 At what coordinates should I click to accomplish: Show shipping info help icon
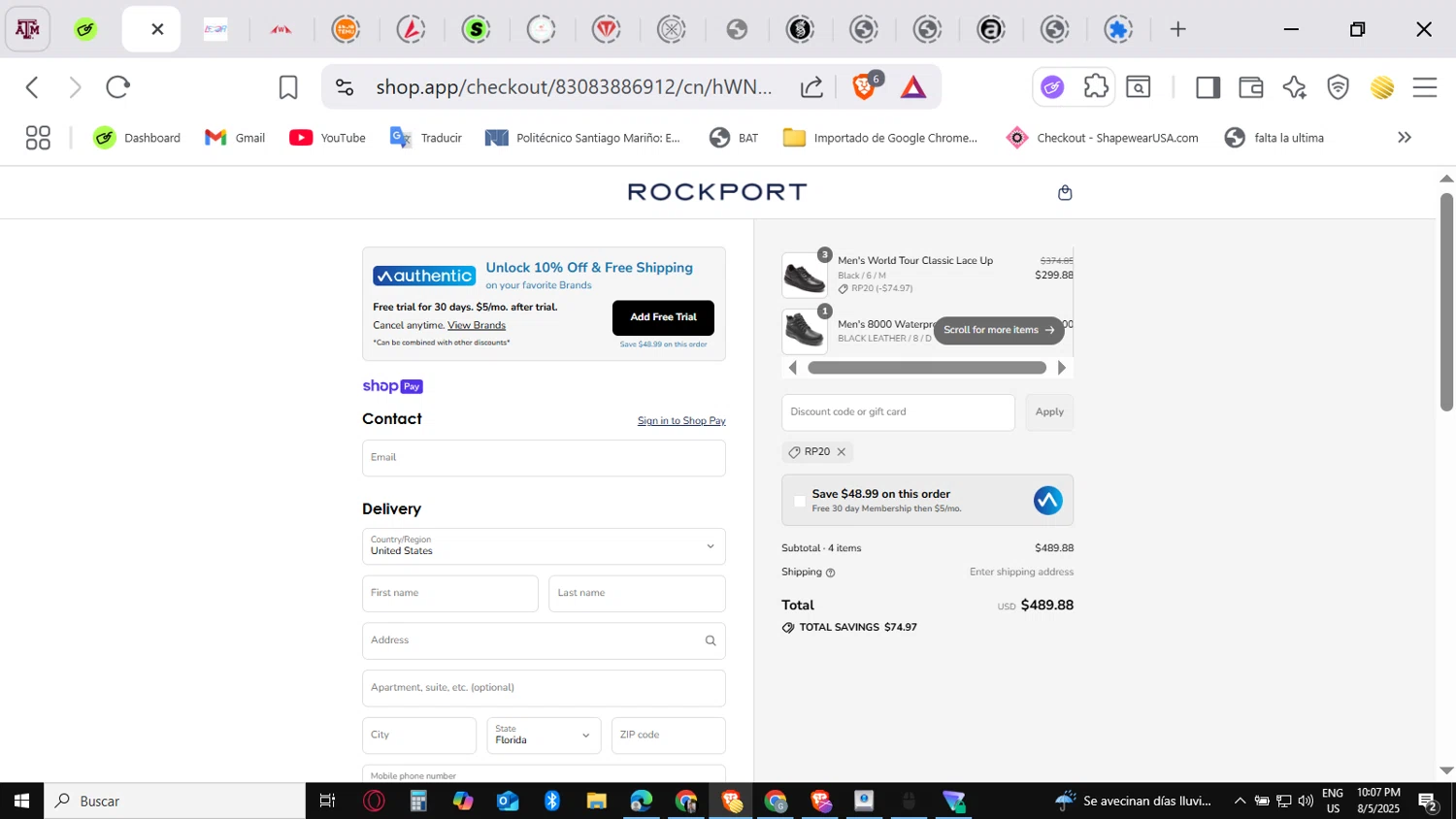coord(830,573)
